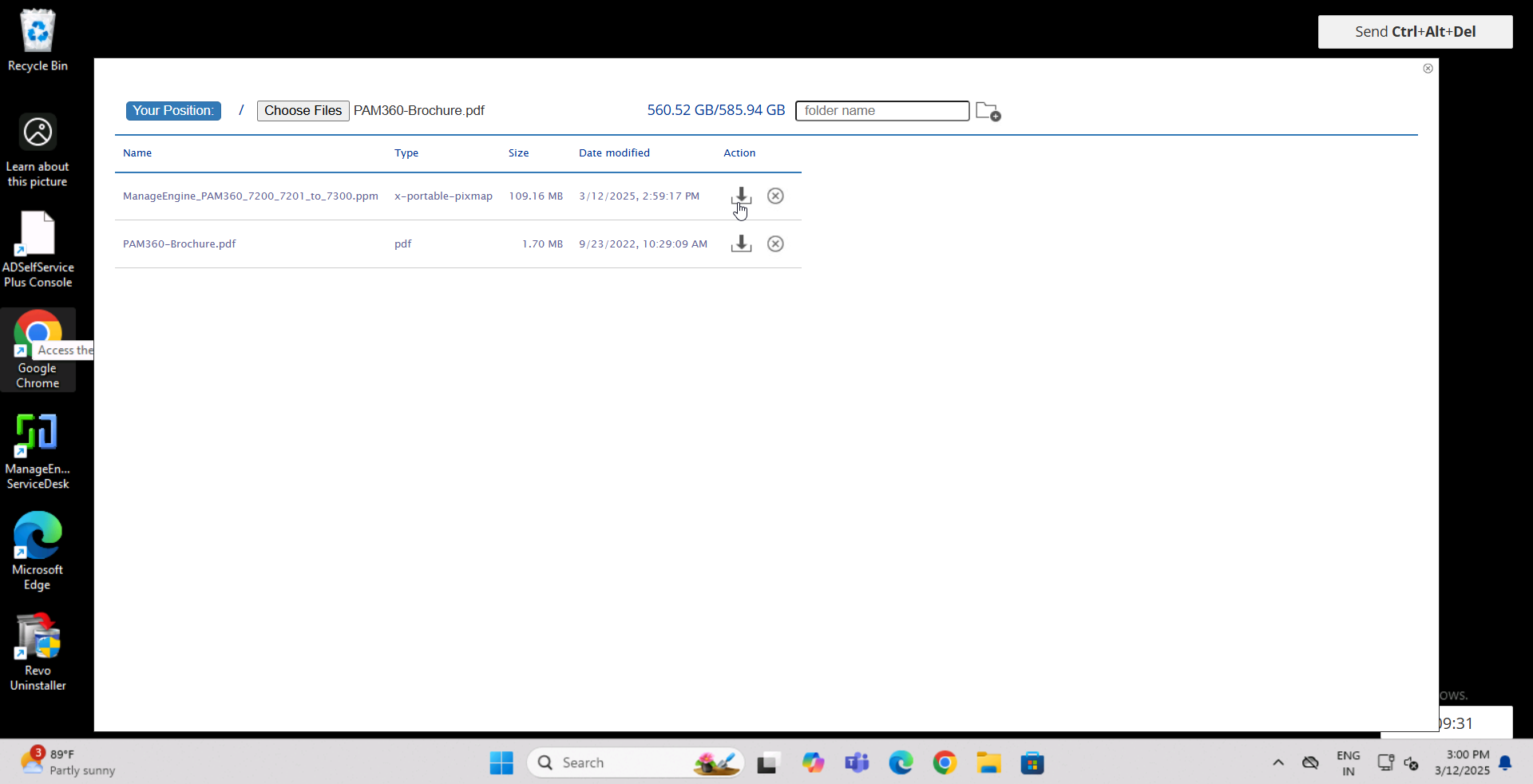
Task: Open Google Chrome from the taskbar
Action: click(x=945, y=762)
